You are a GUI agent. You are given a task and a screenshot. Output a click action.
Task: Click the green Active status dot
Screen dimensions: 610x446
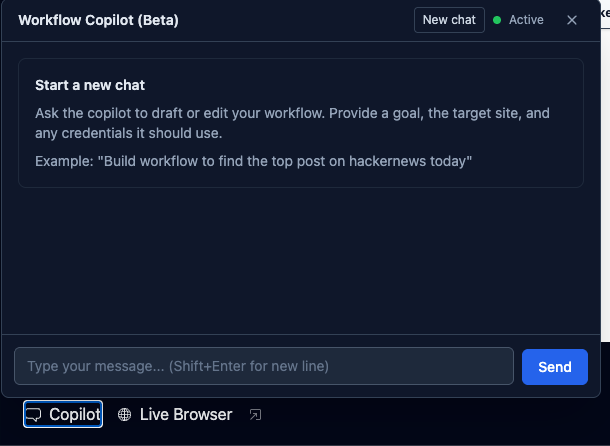497,20
